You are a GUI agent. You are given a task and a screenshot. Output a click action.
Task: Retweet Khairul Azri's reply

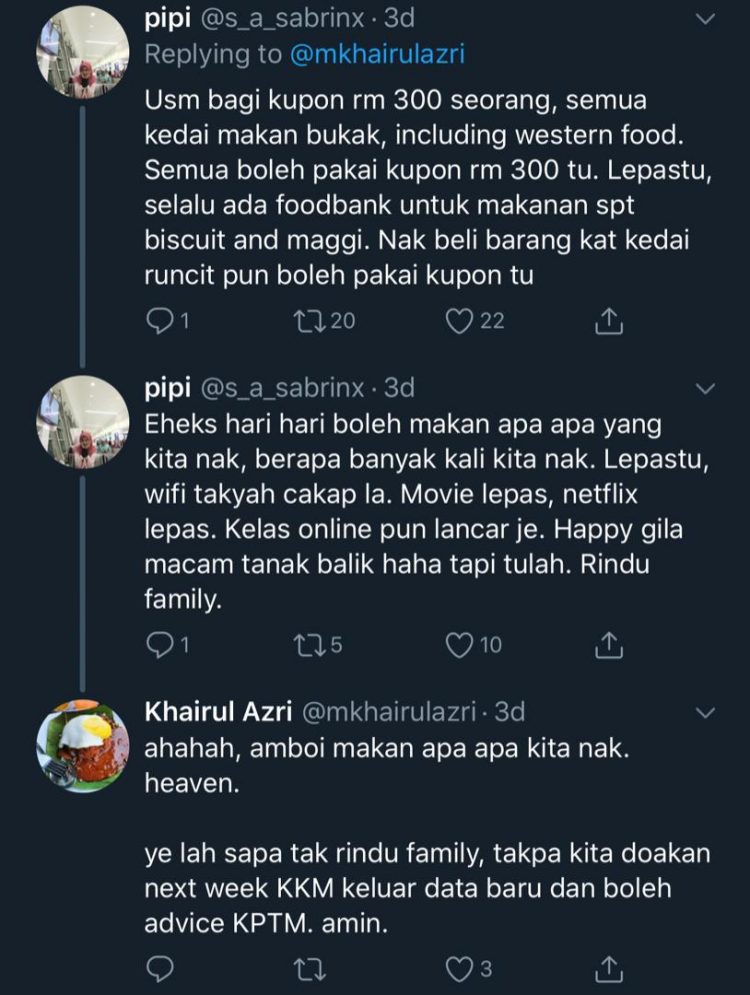point(312,966)
